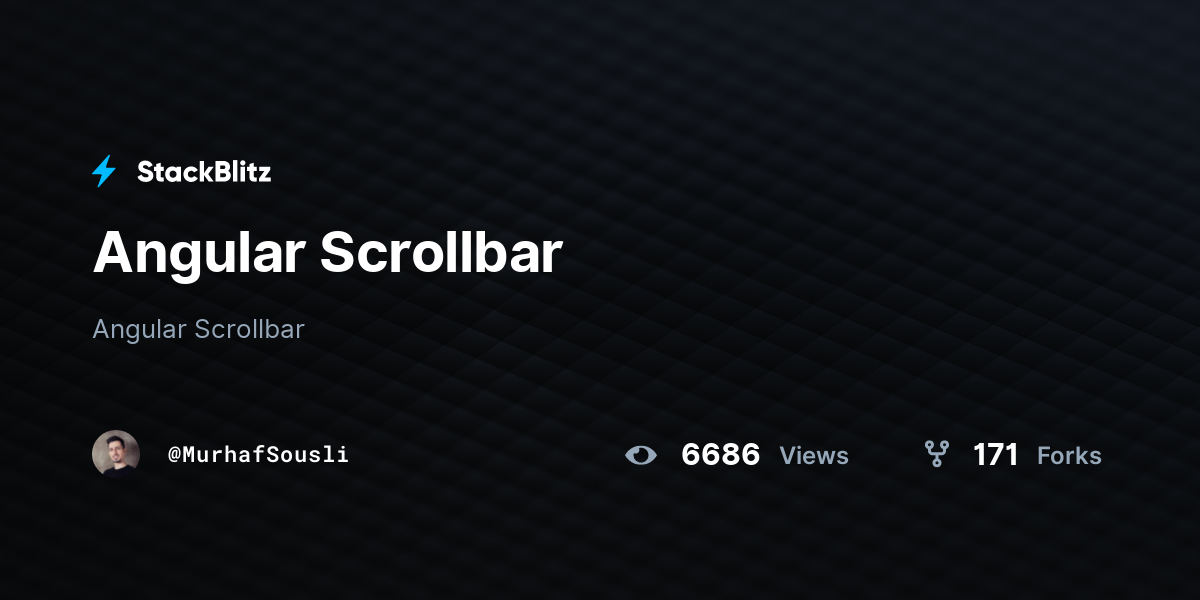Select the gray Angular Scrollbar subtitle

tap(198, 329)
